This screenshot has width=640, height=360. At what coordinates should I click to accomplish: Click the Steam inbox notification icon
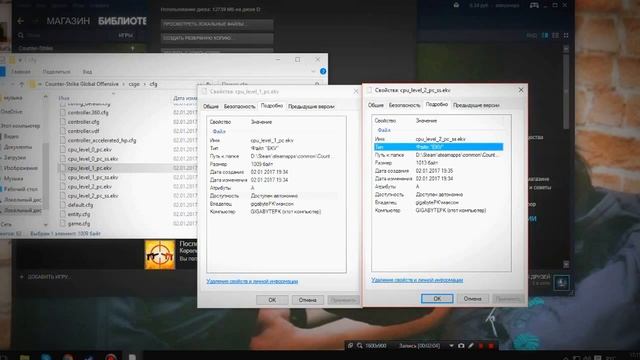pyautogui.click(x=456, y=5)
